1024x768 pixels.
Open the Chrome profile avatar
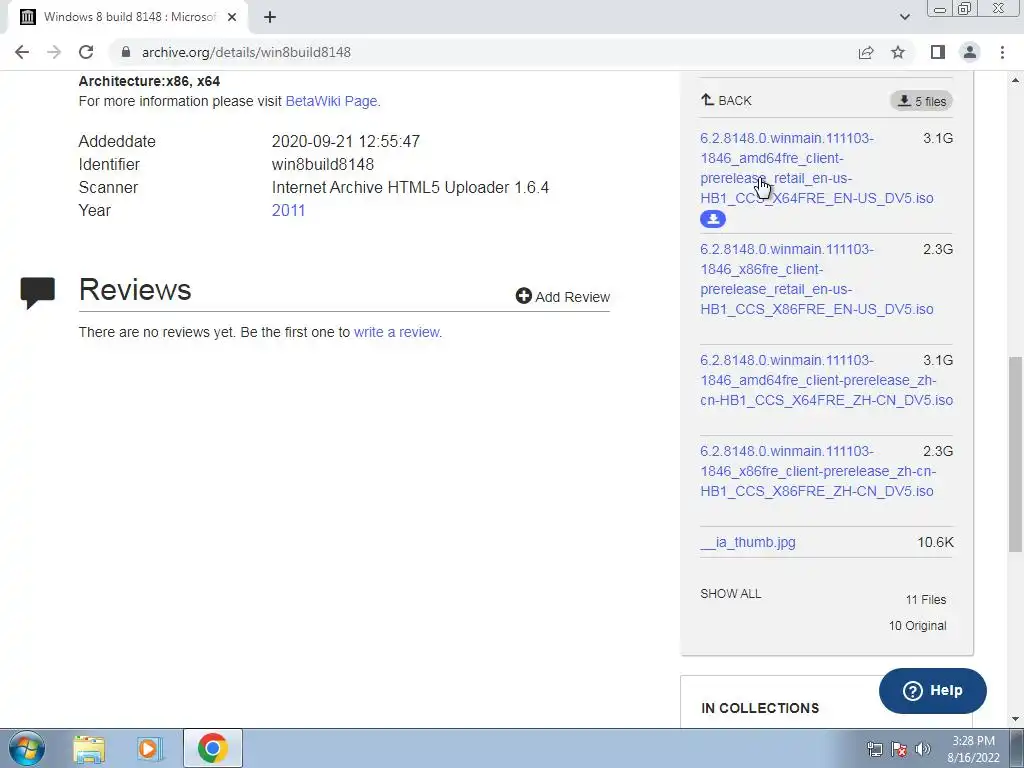pos(970,52)
